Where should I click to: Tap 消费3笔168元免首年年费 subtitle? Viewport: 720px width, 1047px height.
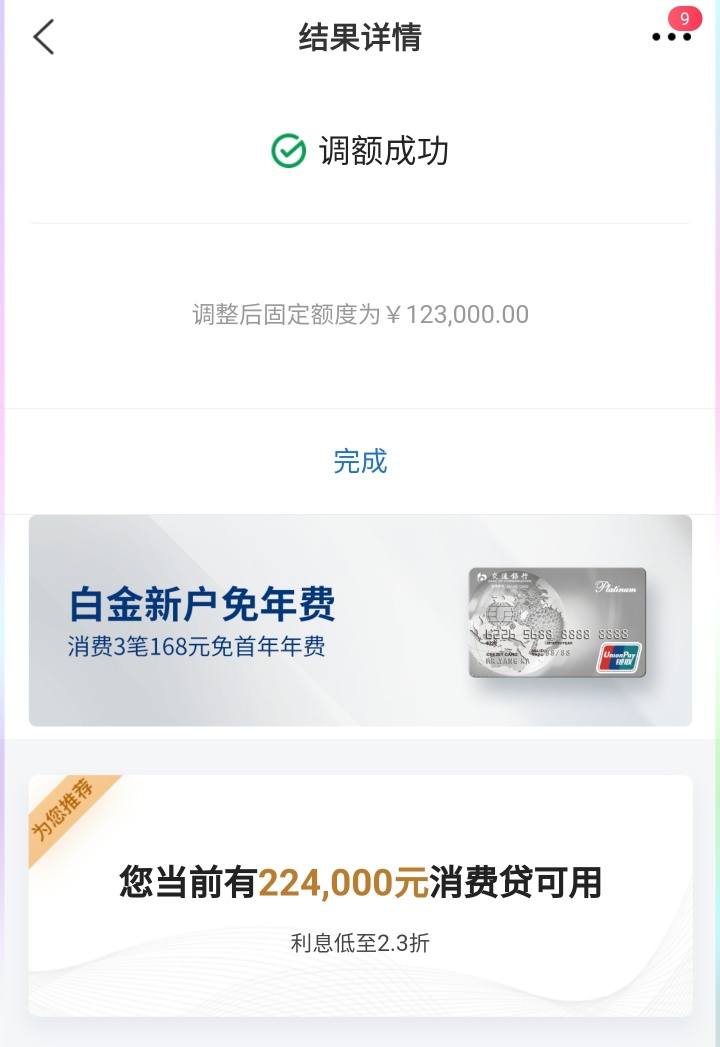[x=196, y=646]
